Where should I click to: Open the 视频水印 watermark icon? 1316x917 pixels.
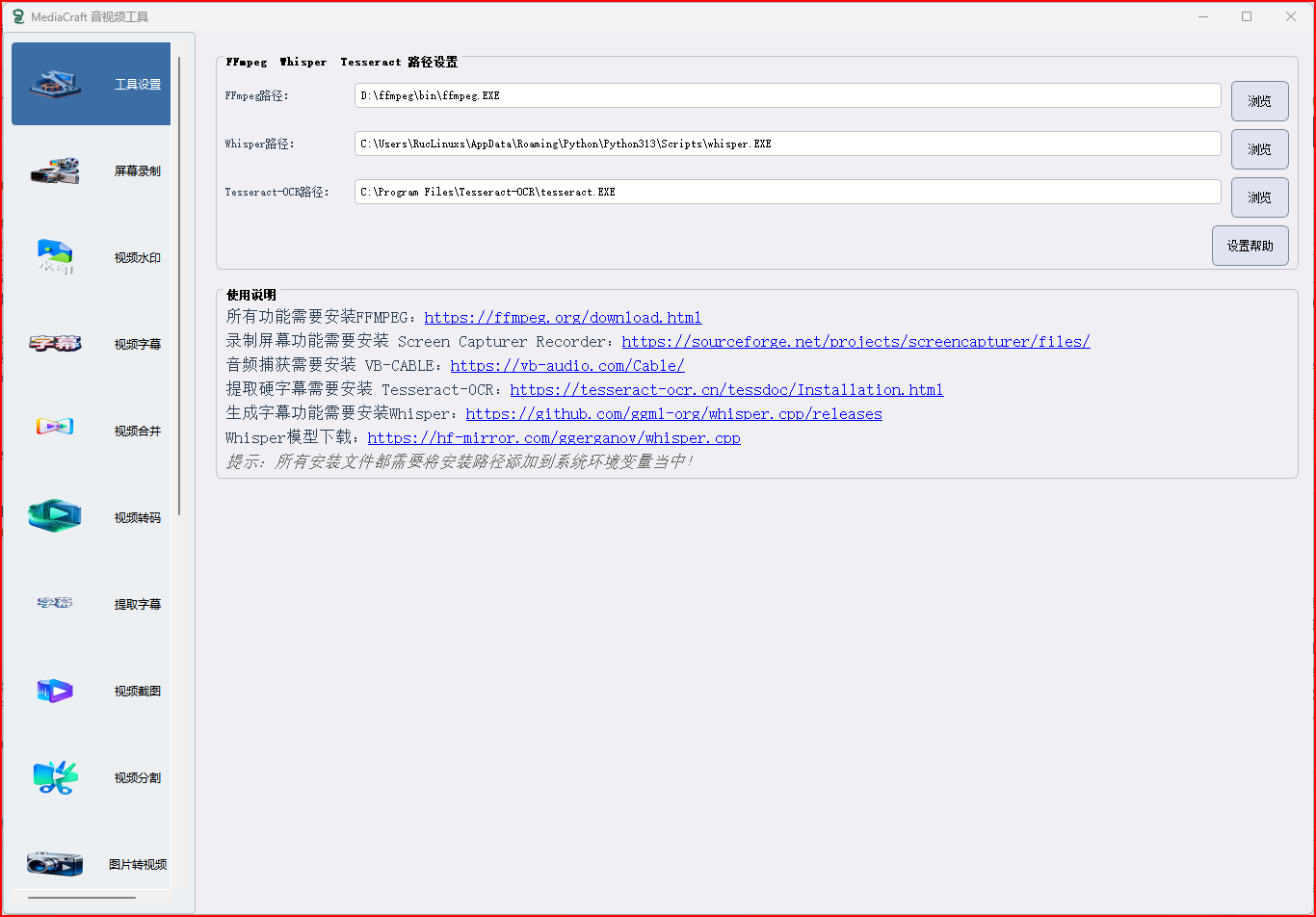[56, 257]
